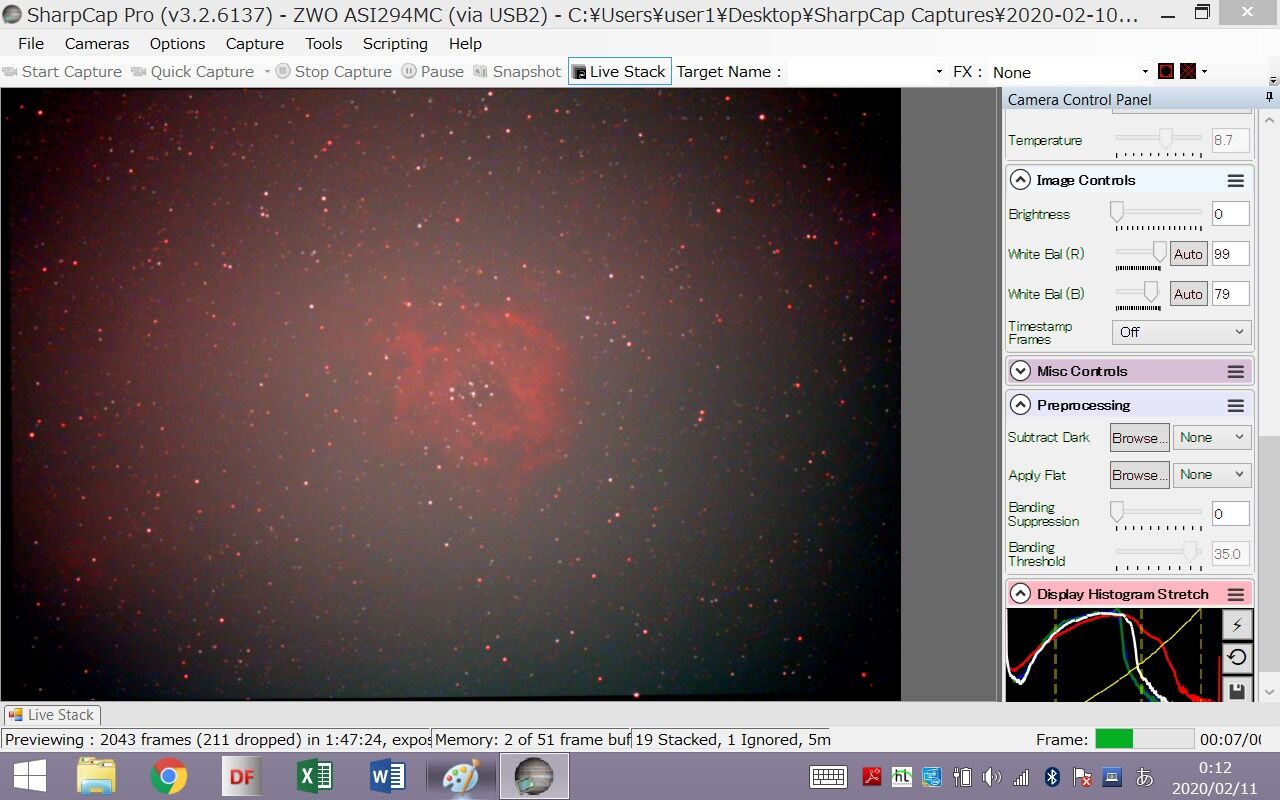The image size is (1280, 800).
Task: Collapse the Display Histogram Stretch section
Action: pos(1020,594)
